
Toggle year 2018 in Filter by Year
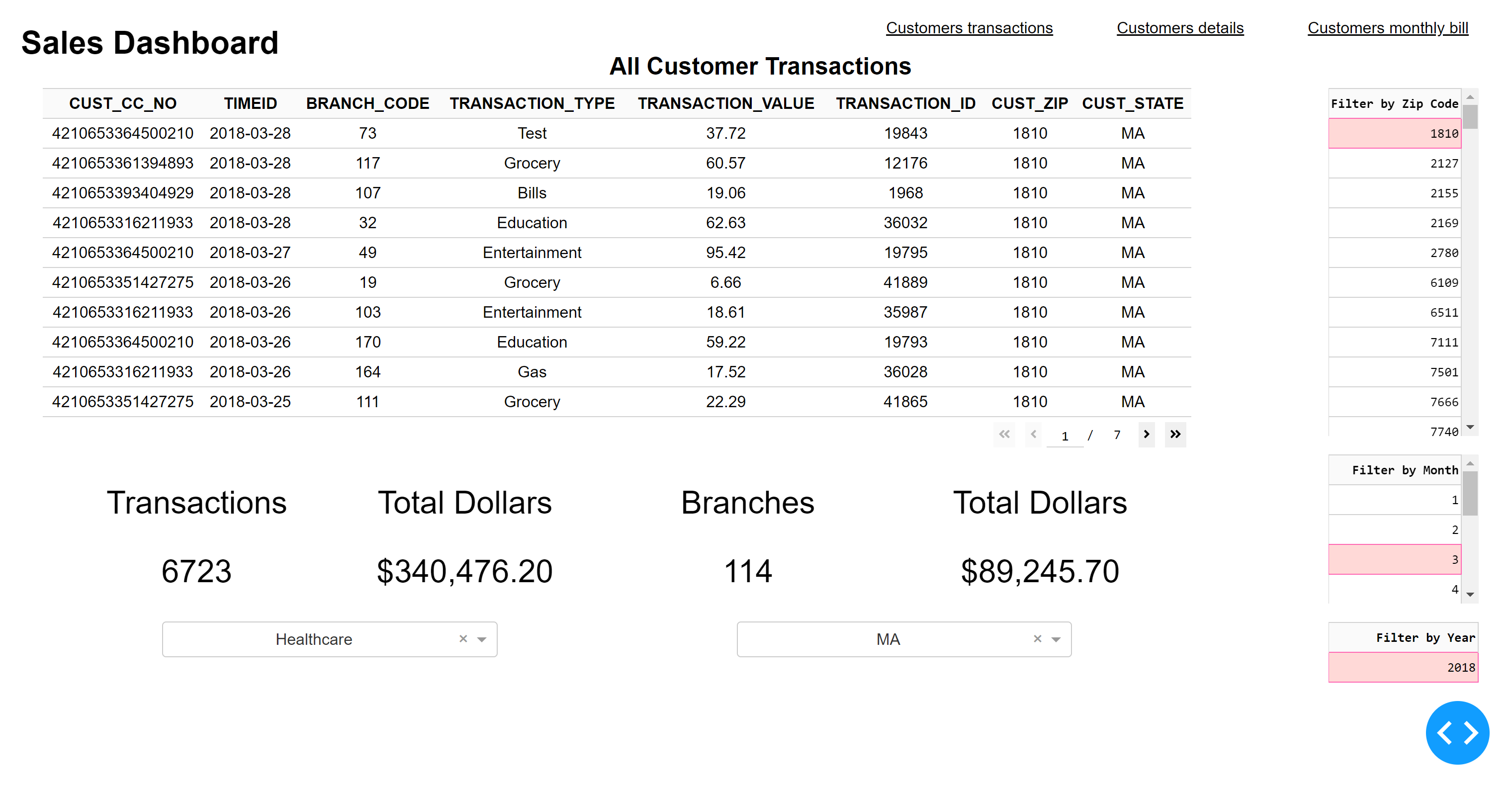1403,667
